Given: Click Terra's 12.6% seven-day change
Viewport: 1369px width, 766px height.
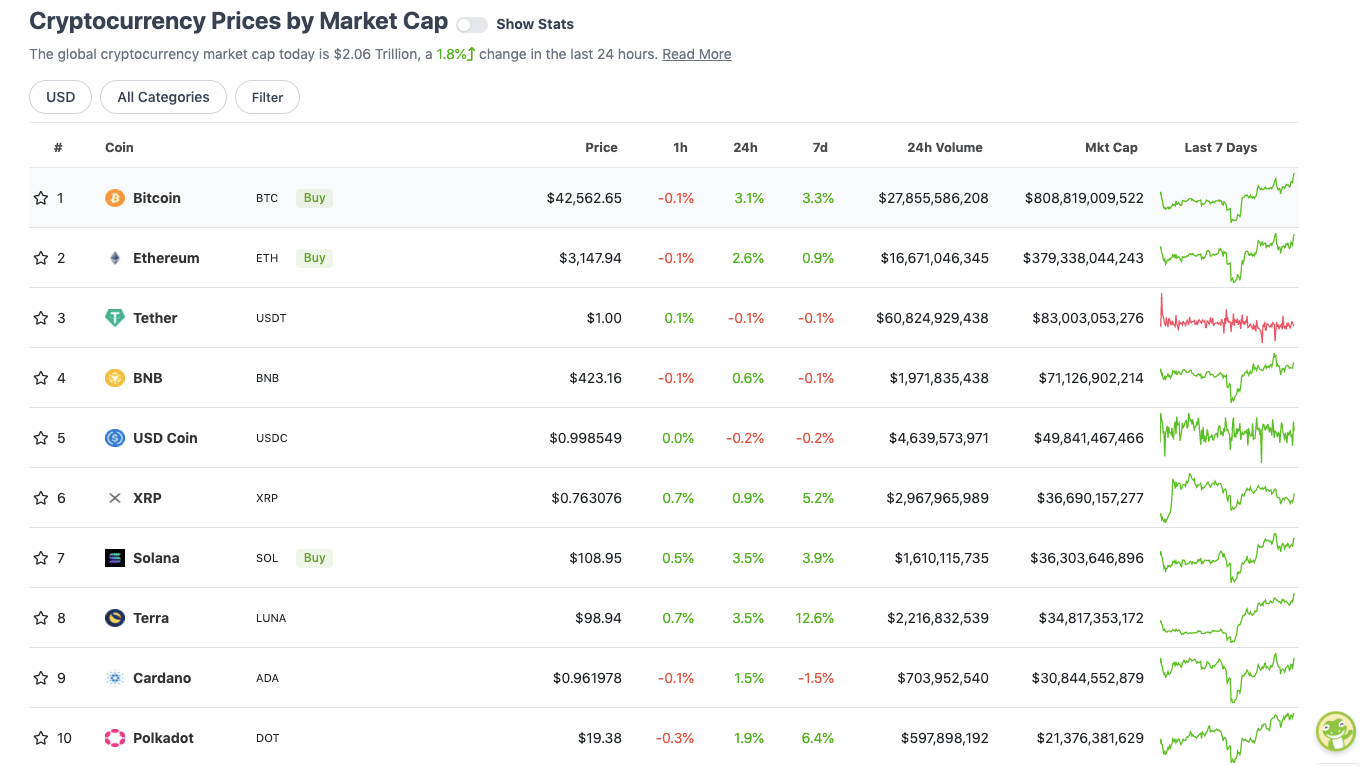Looking at the screenshot, I should pos(815,618).
